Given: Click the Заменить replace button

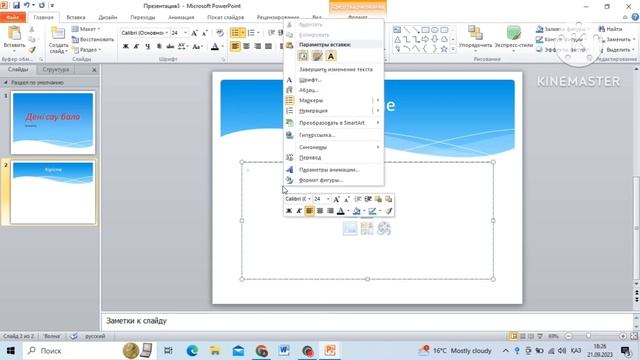Looking at the screenshot, I should (x=616, y=40).
